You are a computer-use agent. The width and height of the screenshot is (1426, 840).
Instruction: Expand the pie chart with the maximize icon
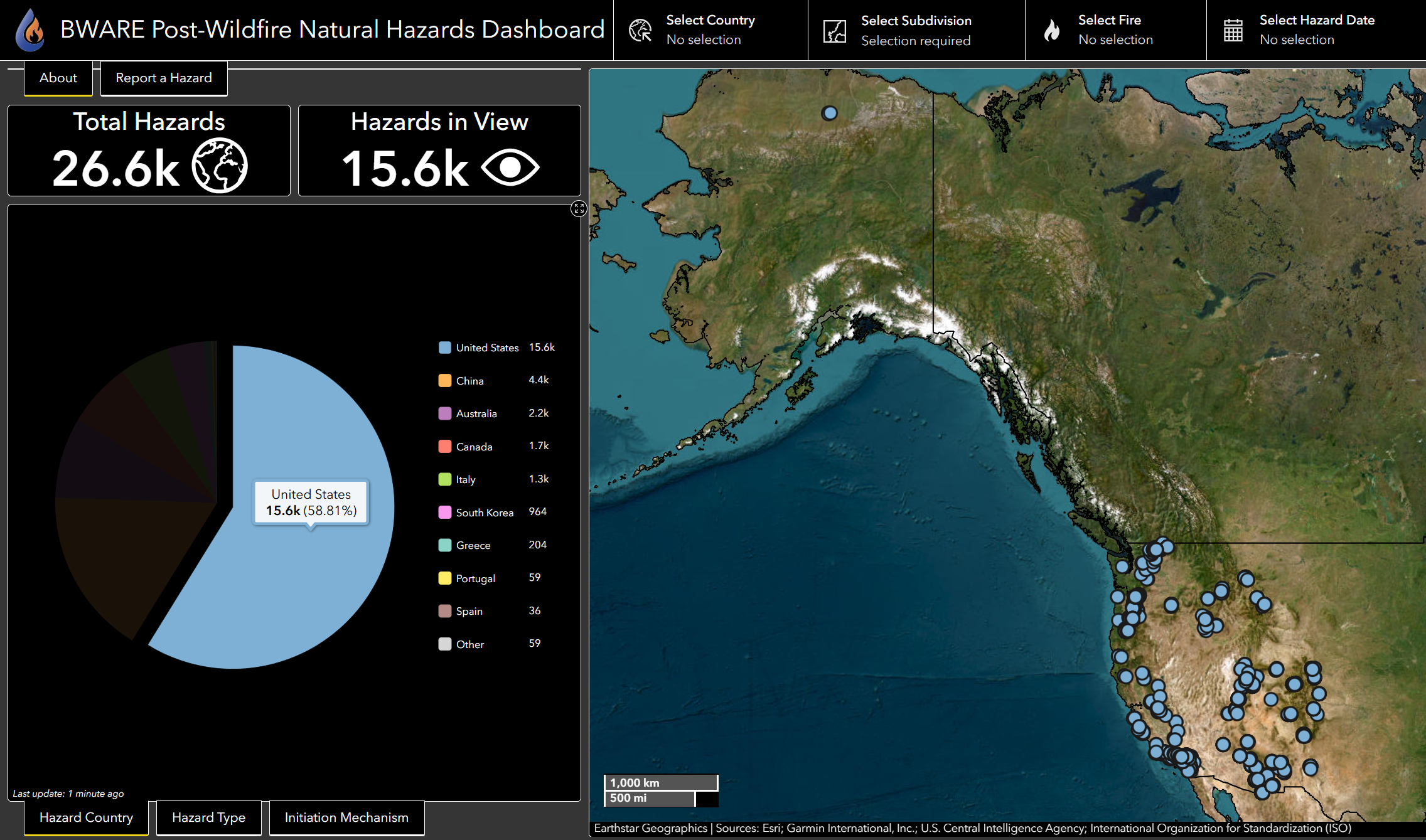[579, 209]
